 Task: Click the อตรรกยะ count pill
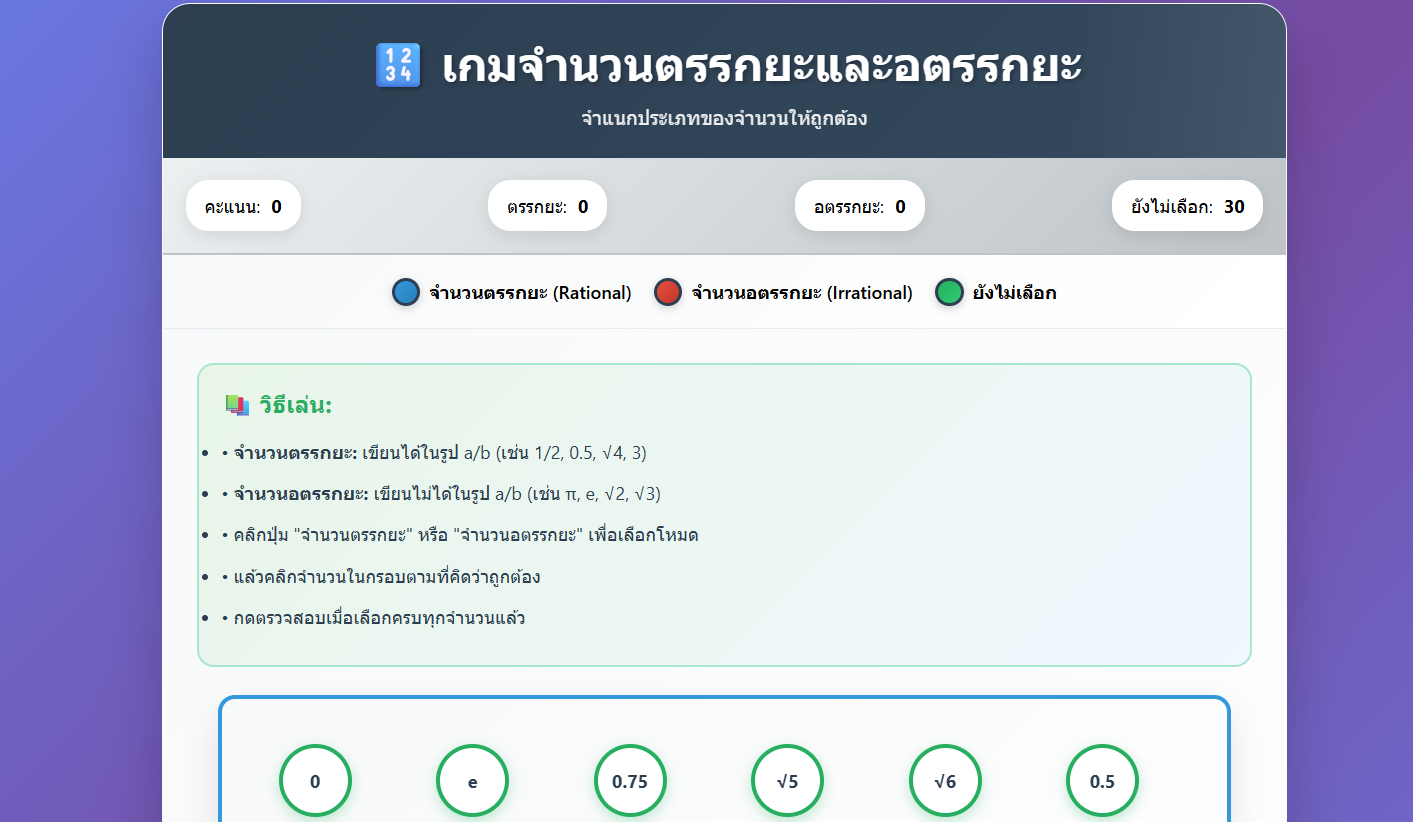[860, 207]
